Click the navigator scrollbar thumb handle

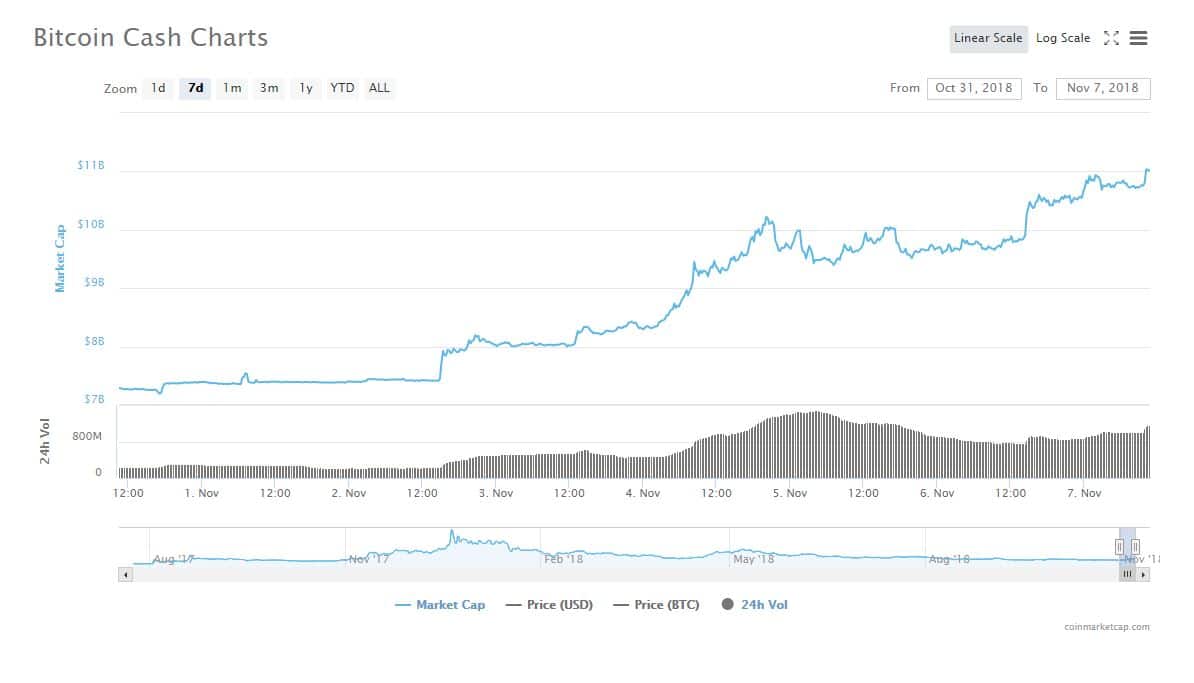(x=1127, y=574)
